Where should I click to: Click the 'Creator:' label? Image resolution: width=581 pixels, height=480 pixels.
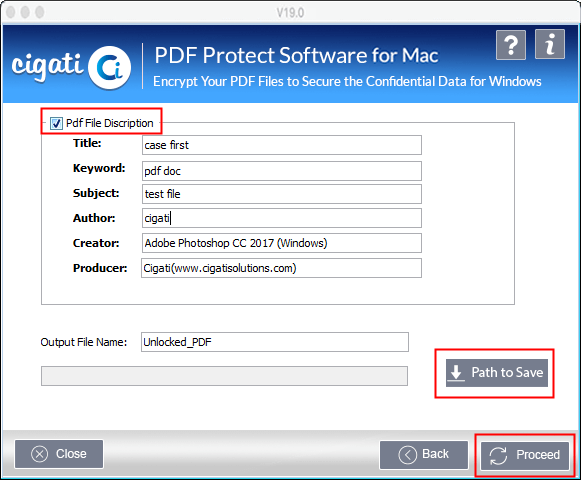[x=96, y=243]
